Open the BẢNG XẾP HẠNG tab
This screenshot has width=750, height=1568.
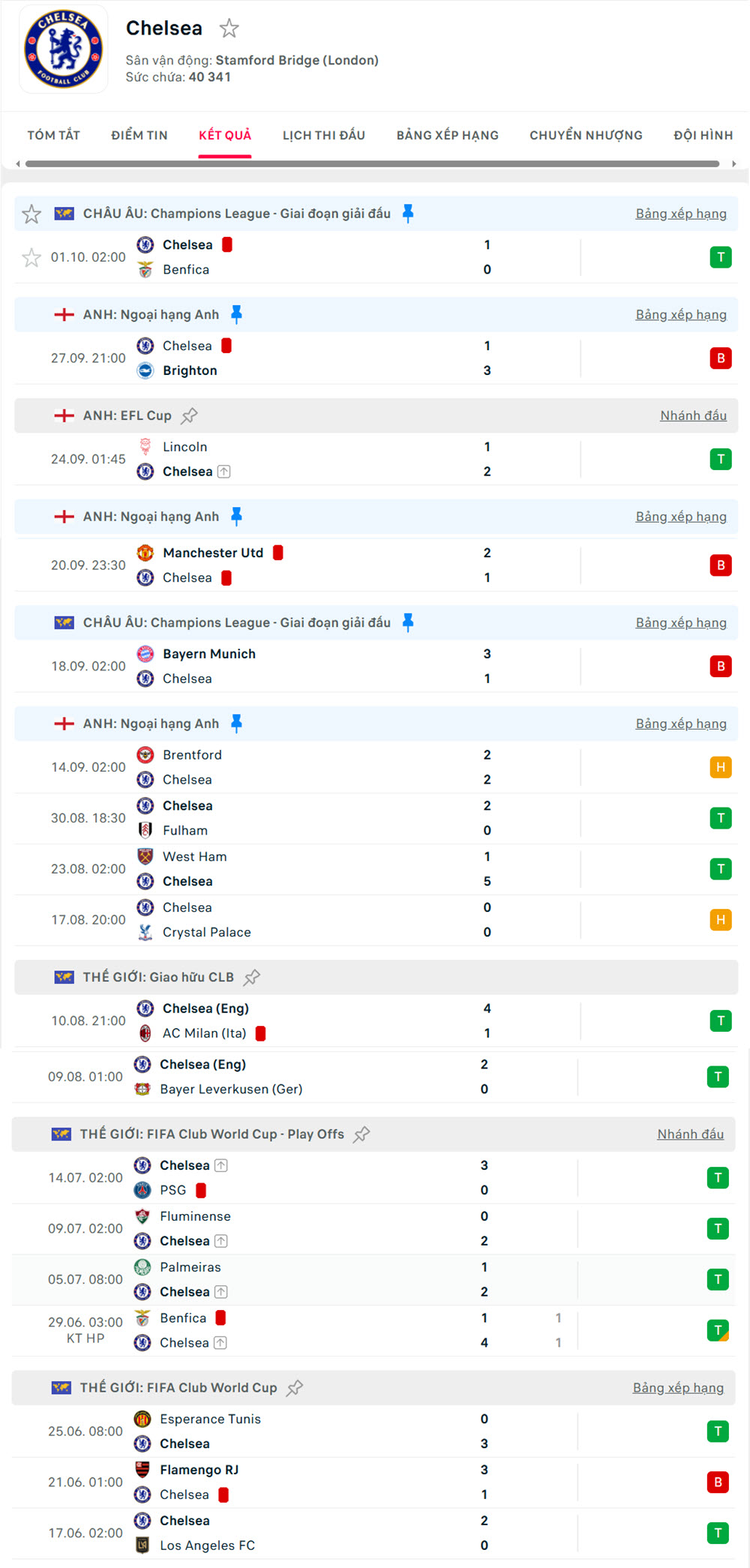click(x=447, y=136)
